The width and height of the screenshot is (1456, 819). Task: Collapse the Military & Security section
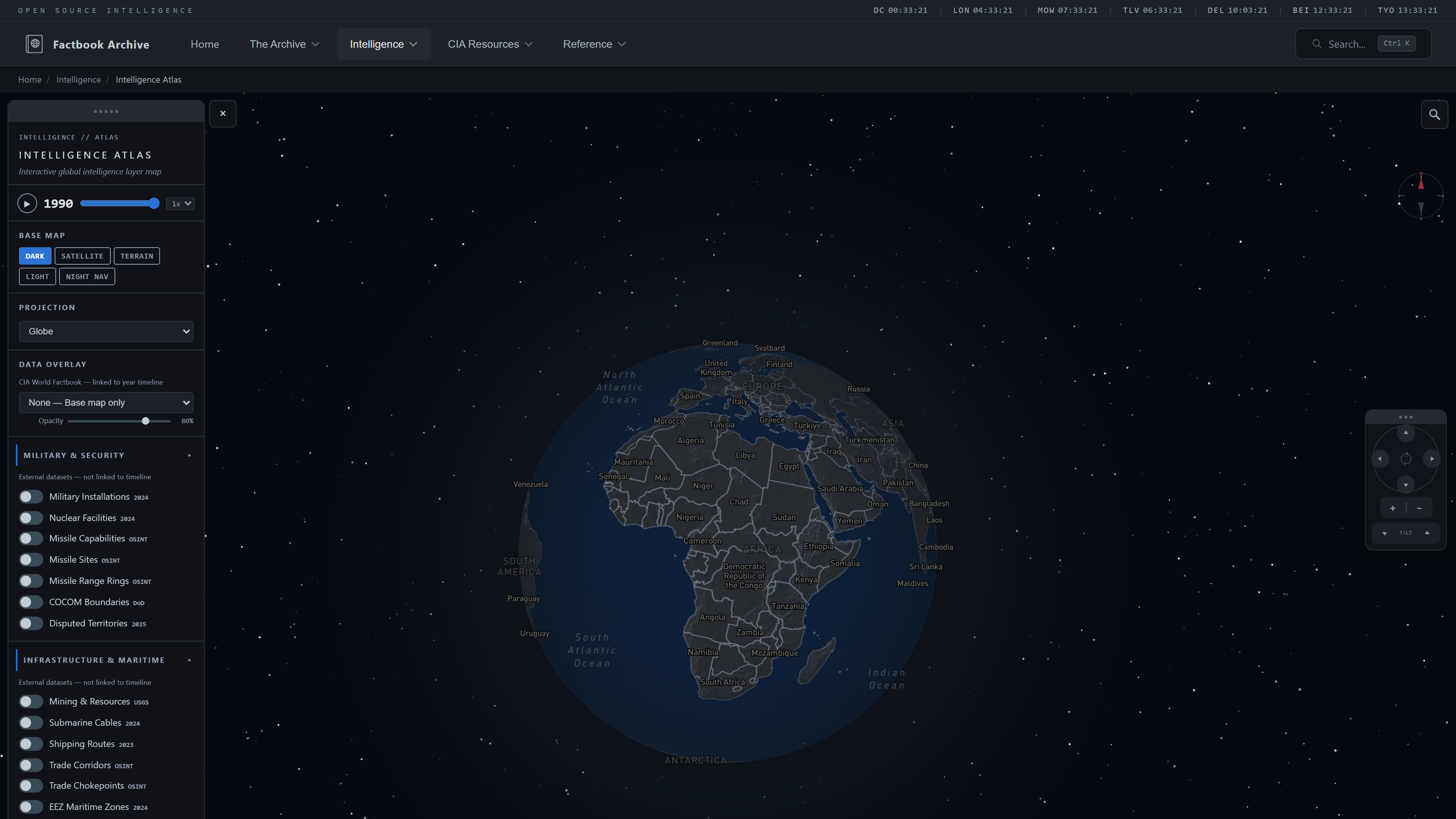click(189, 455)
